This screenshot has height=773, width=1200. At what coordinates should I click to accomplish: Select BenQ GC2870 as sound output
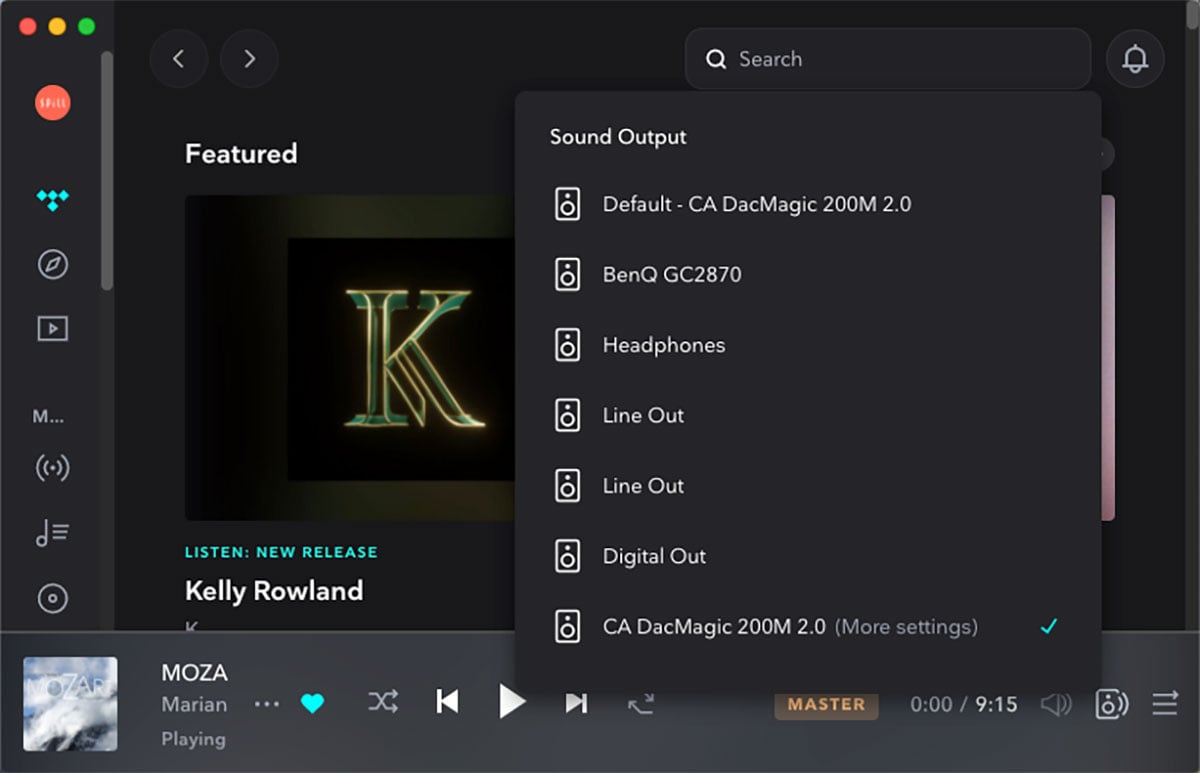[x=808, y=274]
